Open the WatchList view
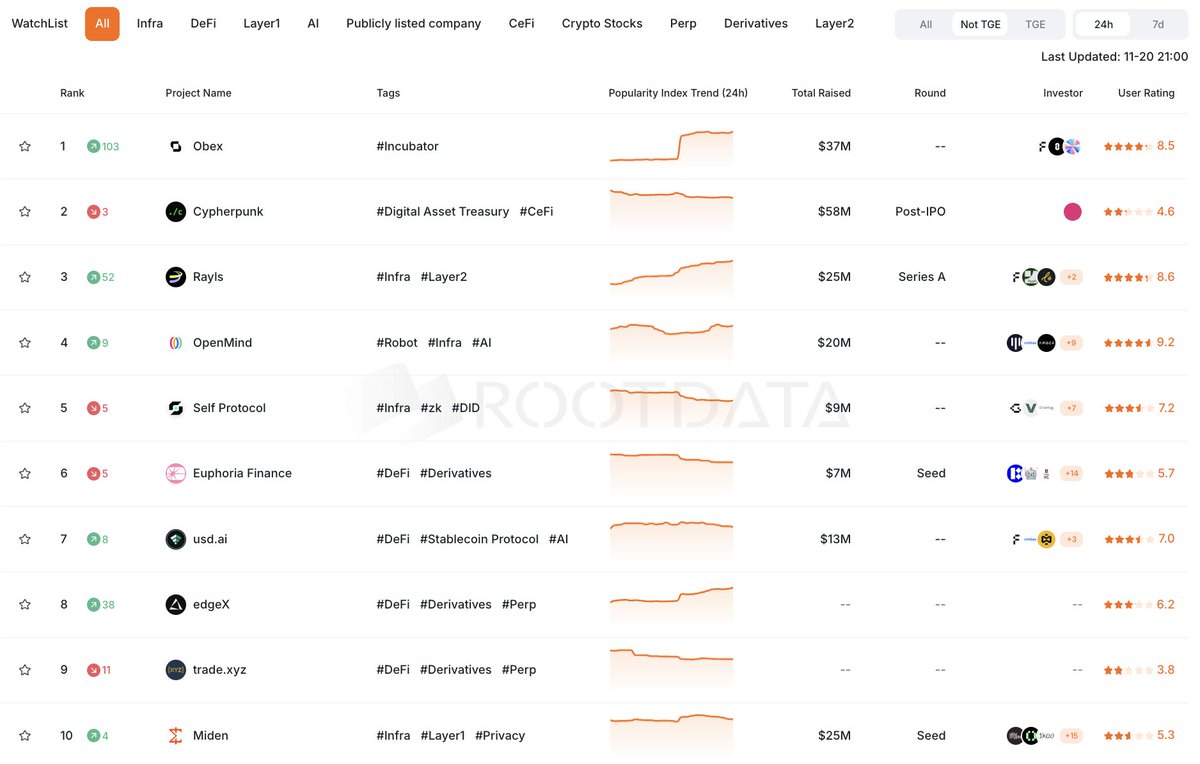 [39, 23]
